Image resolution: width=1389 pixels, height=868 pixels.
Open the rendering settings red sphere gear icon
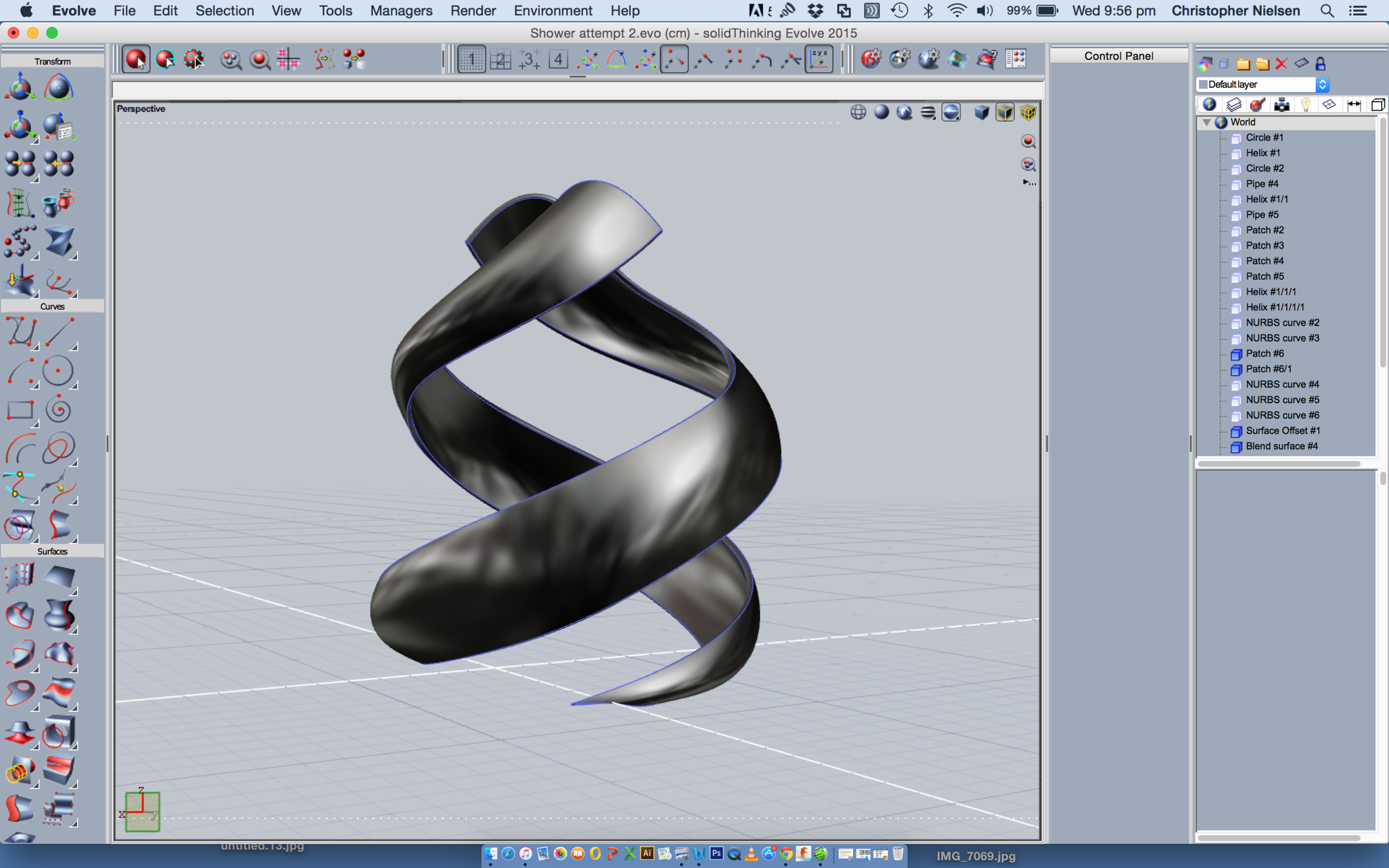[871, 58]
